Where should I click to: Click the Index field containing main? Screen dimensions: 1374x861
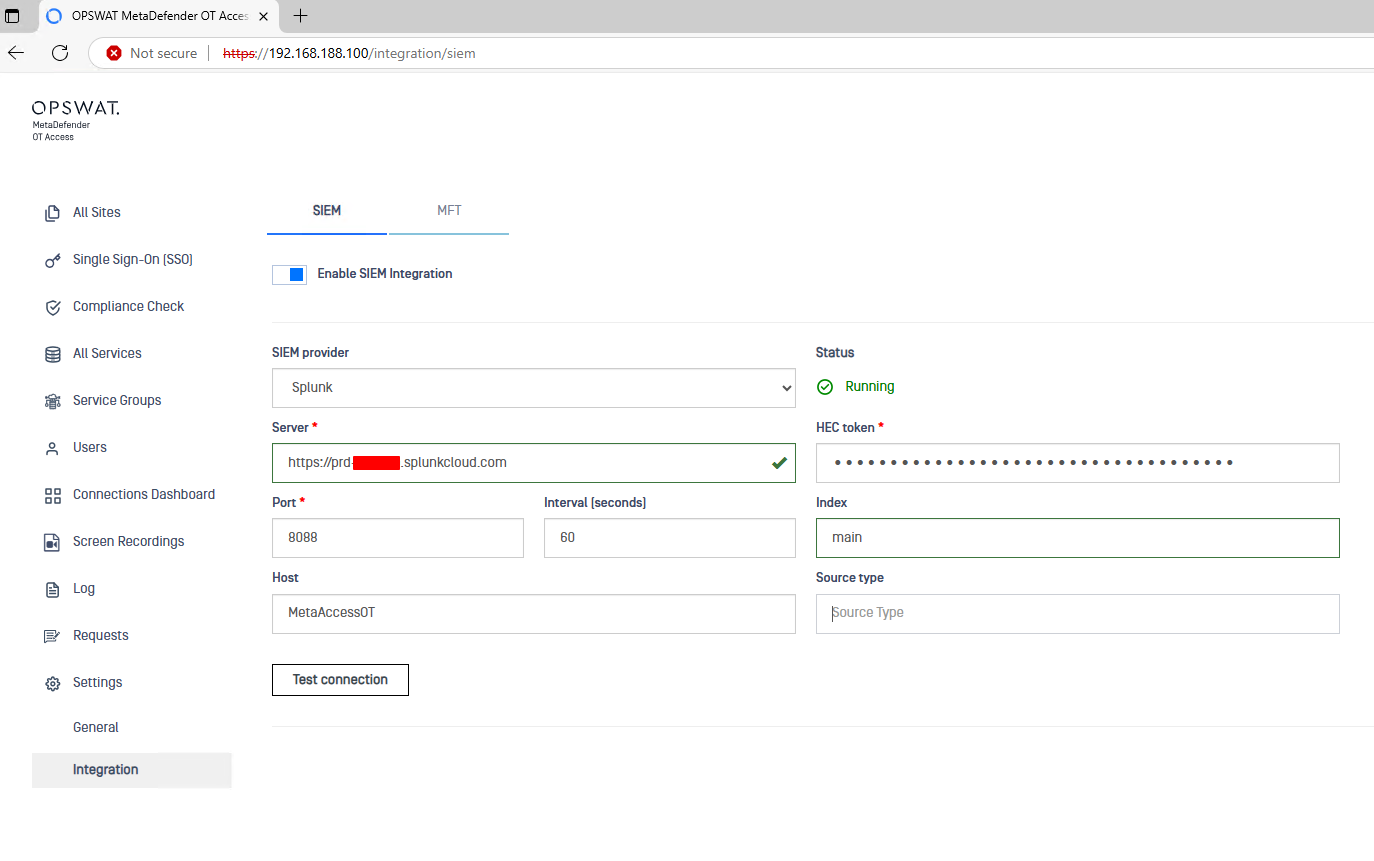pos(1078,538)
